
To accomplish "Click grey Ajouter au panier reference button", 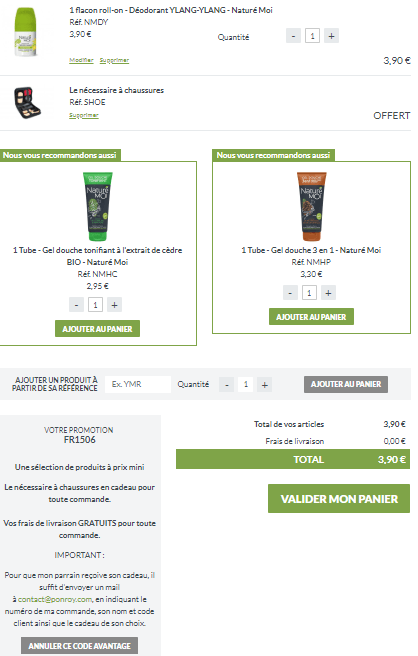I will pyautogui.click(x=346, y=384).
